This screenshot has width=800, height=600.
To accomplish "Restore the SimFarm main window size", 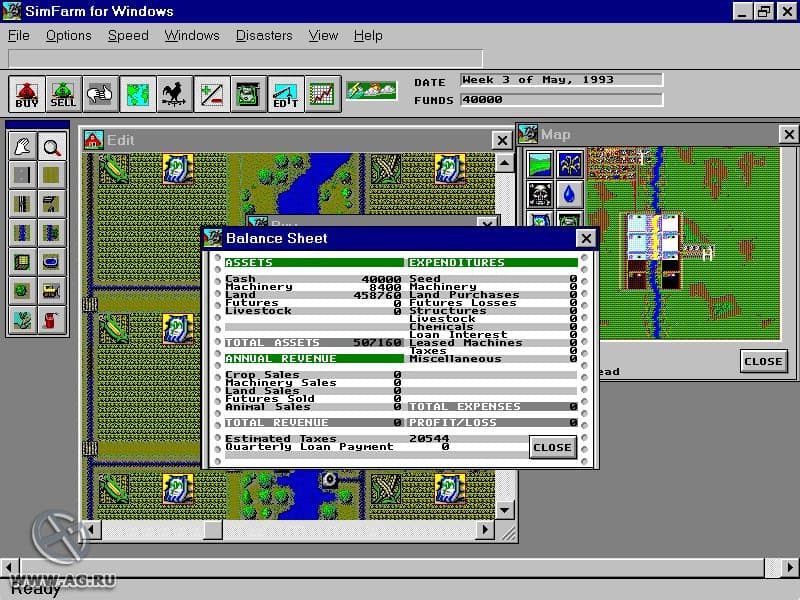I will 764,11.
